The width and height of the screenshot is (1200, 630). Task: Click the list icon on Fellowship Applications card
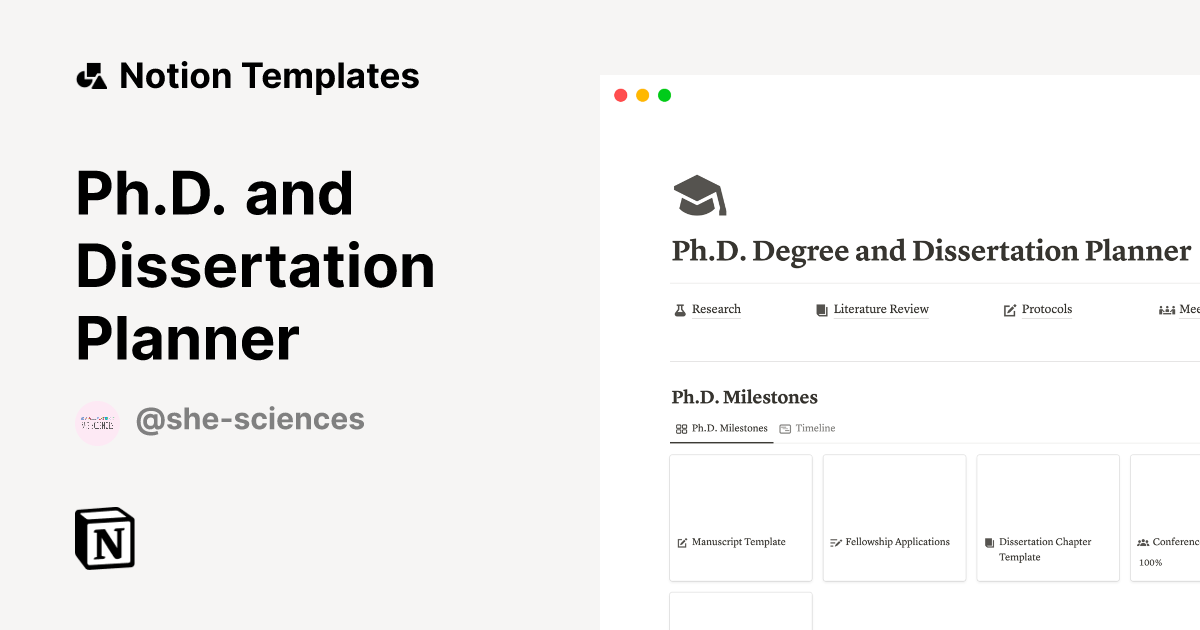834,541
